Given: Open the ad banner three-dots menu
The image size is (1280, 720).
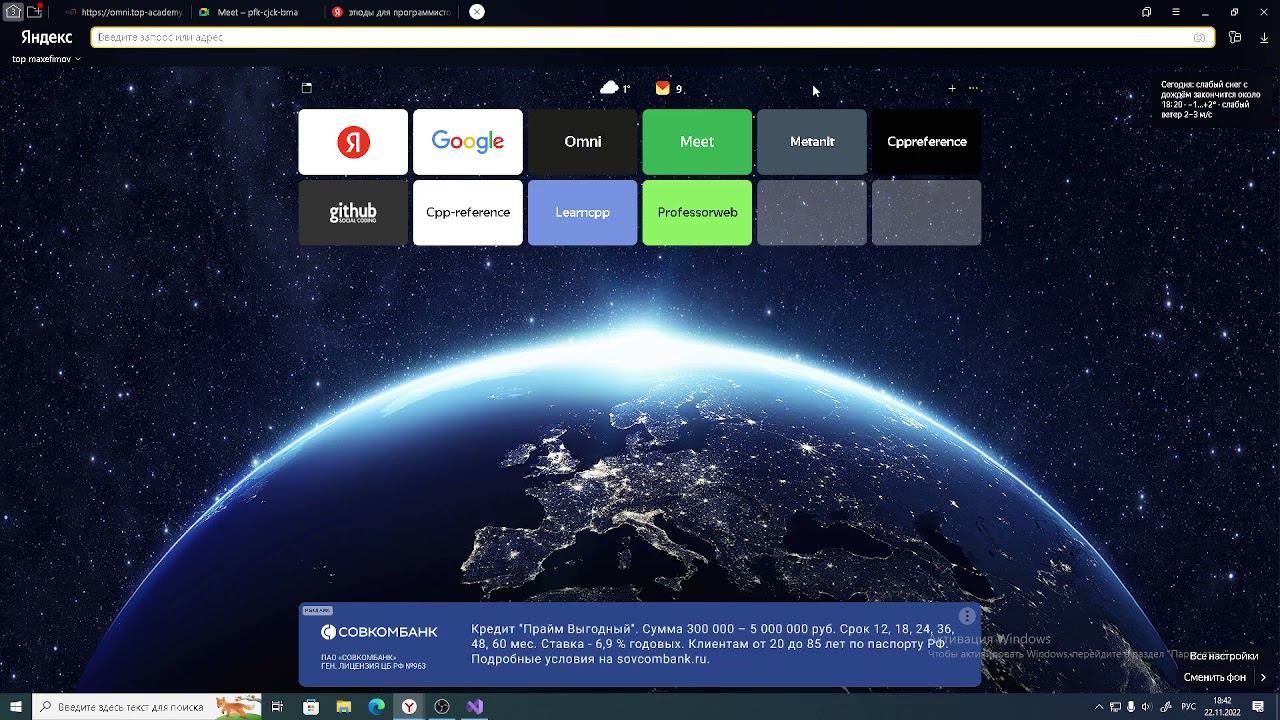Looking at the screenshot, I should pos(967,616).
